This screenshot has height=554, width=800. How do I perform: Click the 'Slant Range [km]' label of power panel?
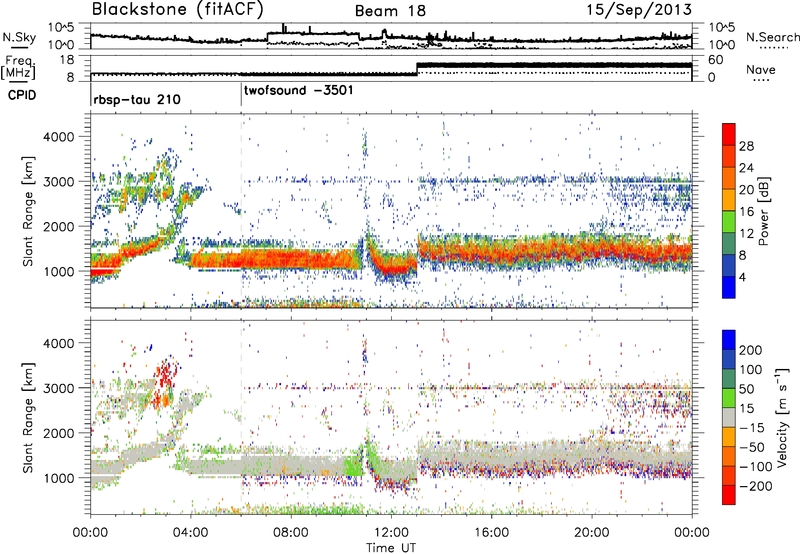[29, 211]
